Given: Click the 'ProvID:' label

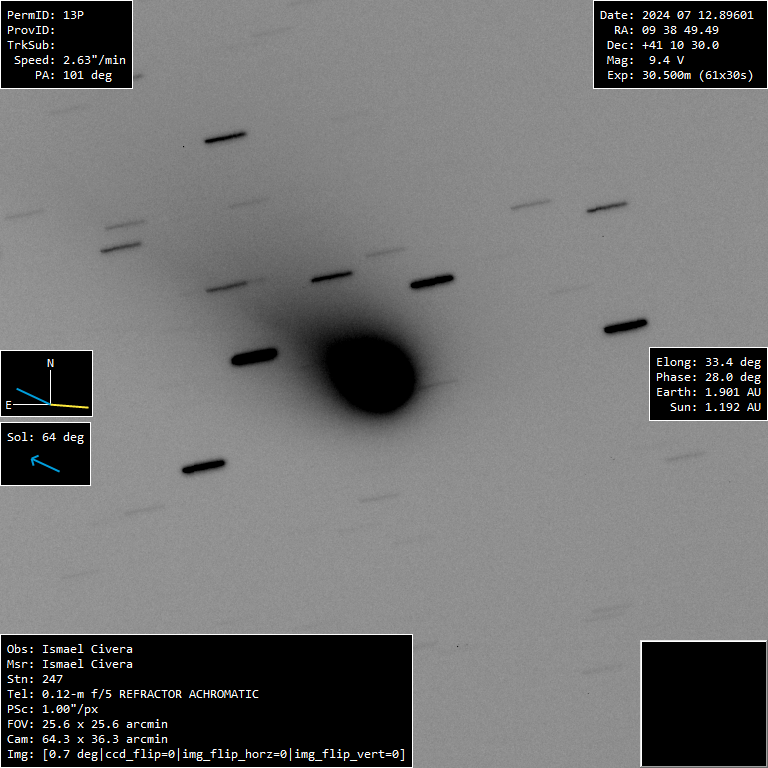Looking at the screenshot, I should pyautogui.click(x=31, y=30).
